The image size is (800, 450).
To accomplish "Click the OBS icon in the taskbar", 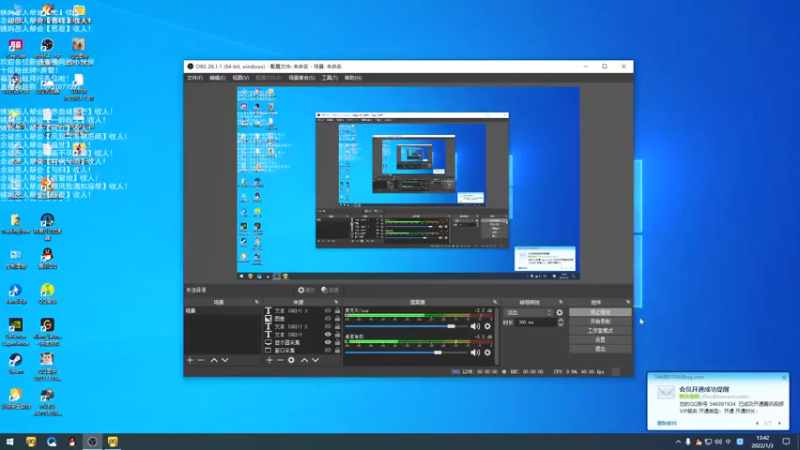I will pyautogui.click(x=92, y=441).
